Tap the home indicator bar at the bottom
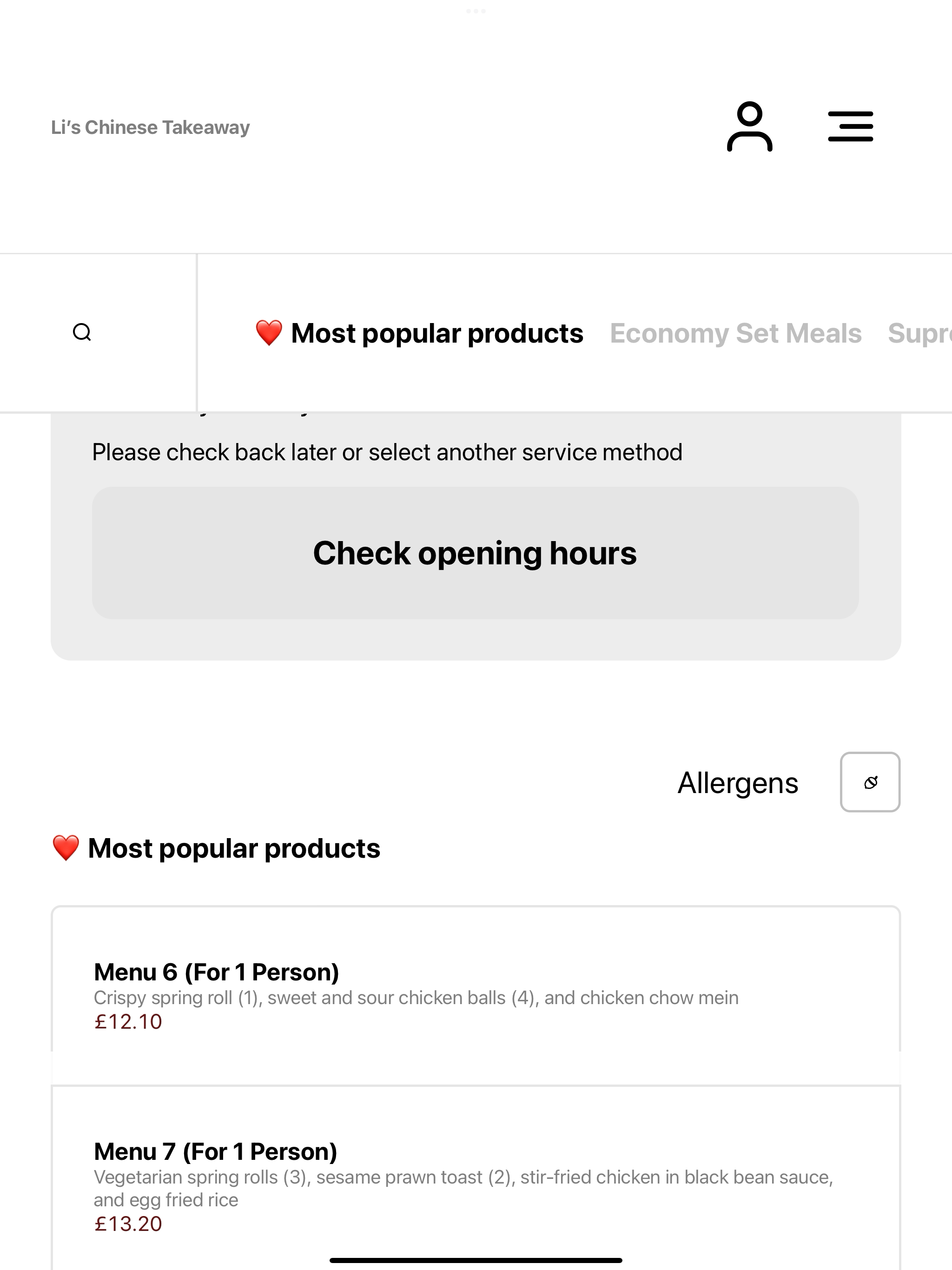Viewport: 952px width, 1270px height. [476, 1260]
